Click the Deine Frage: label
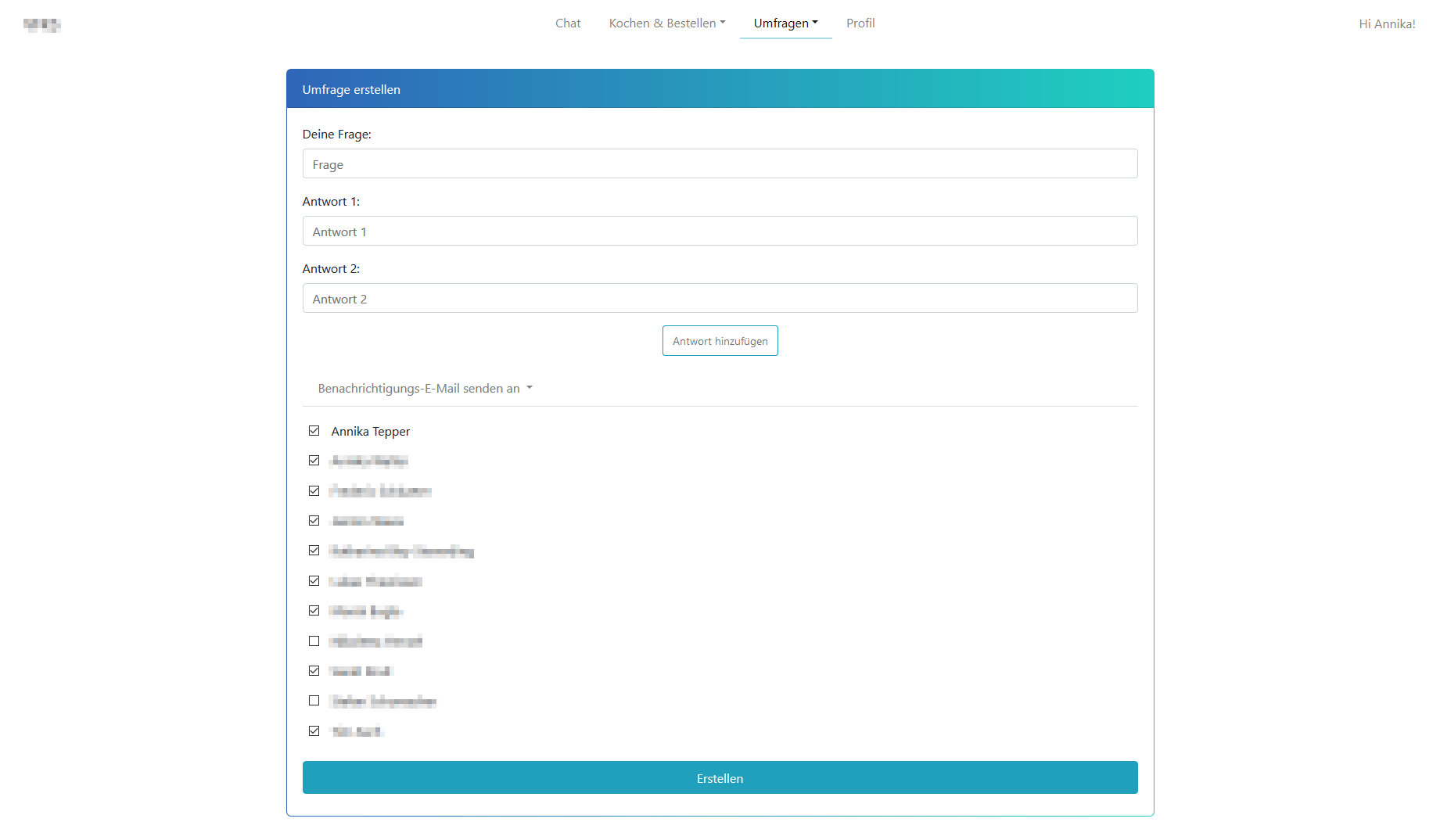Image resolution: width=1440 pixels, height=840 pixels. 337,135
